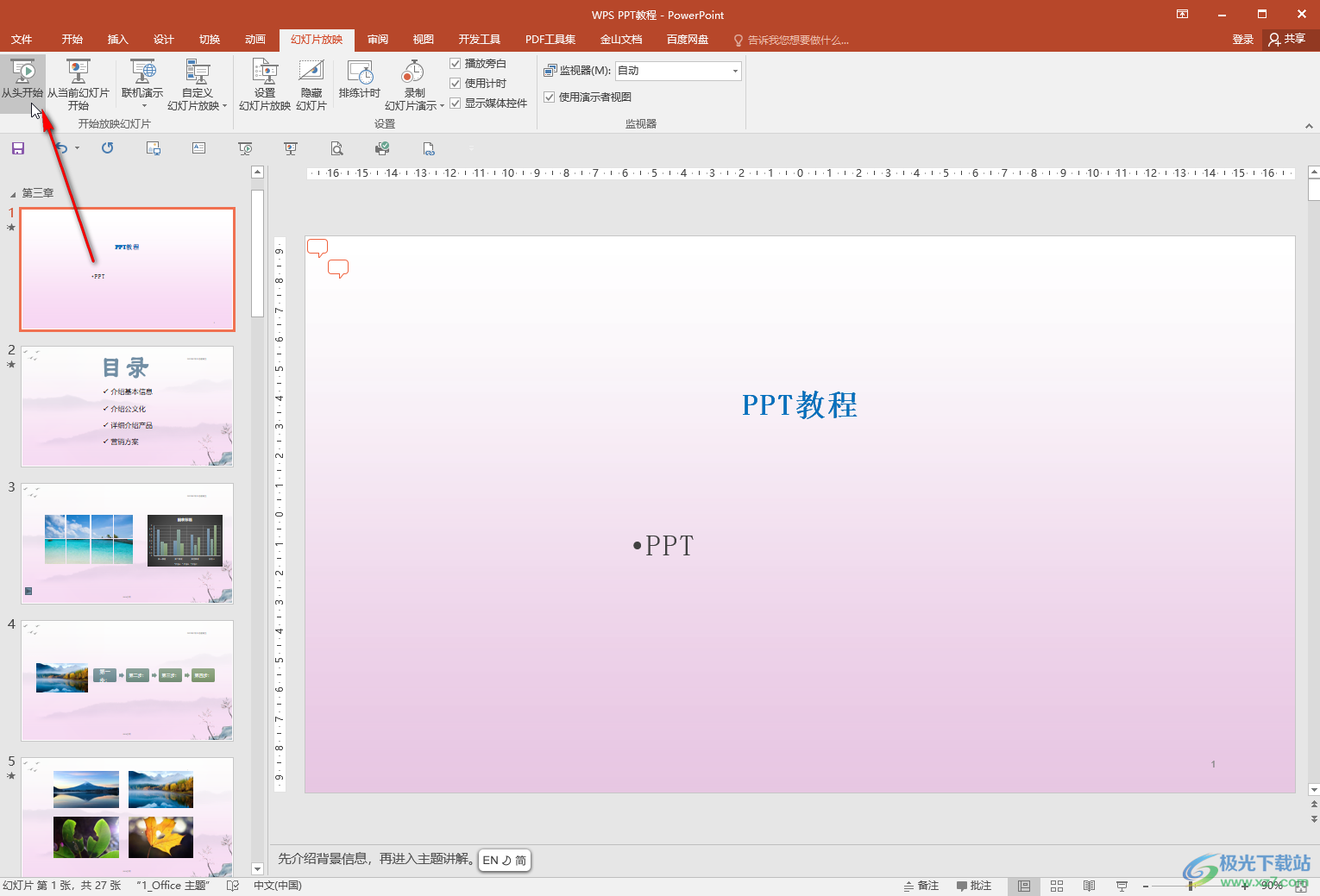The width and height of the screenshot is (1320, 896).
Task: Collapse the 第三章 section in slide panel
Action: 13,194
